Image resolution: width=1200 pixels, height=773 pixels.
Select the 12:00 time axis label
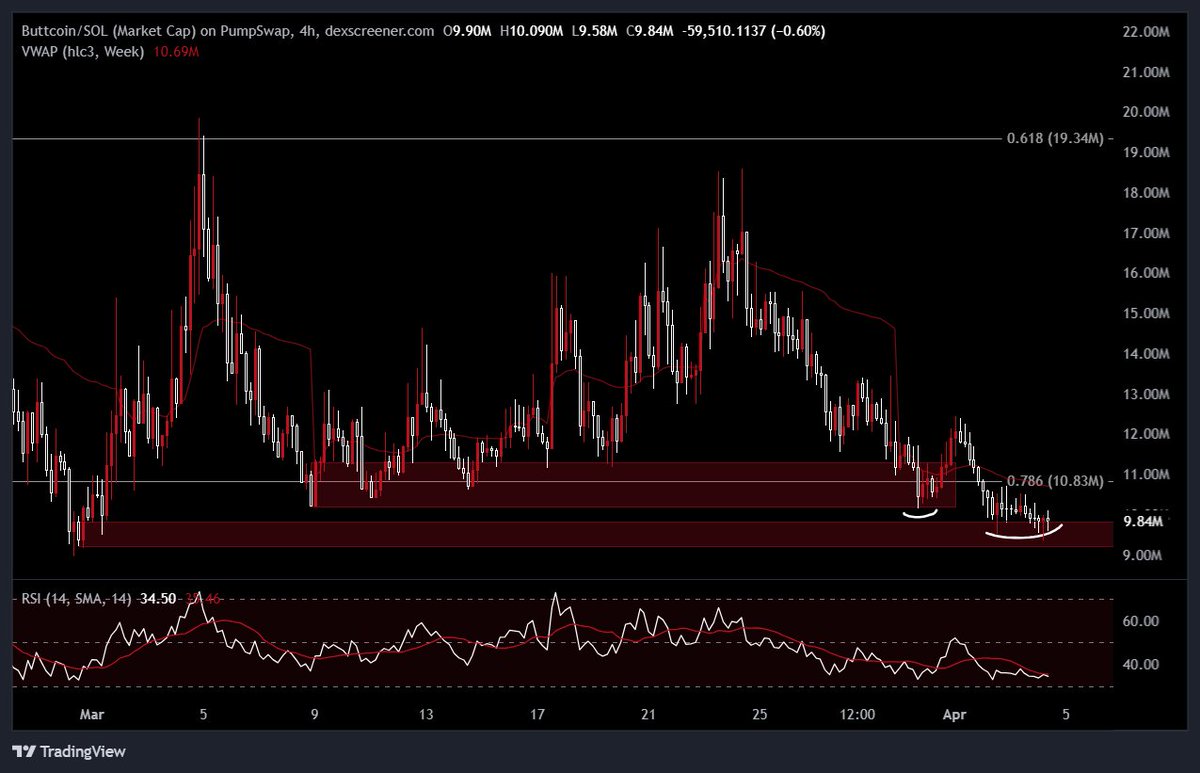point(858,715)
